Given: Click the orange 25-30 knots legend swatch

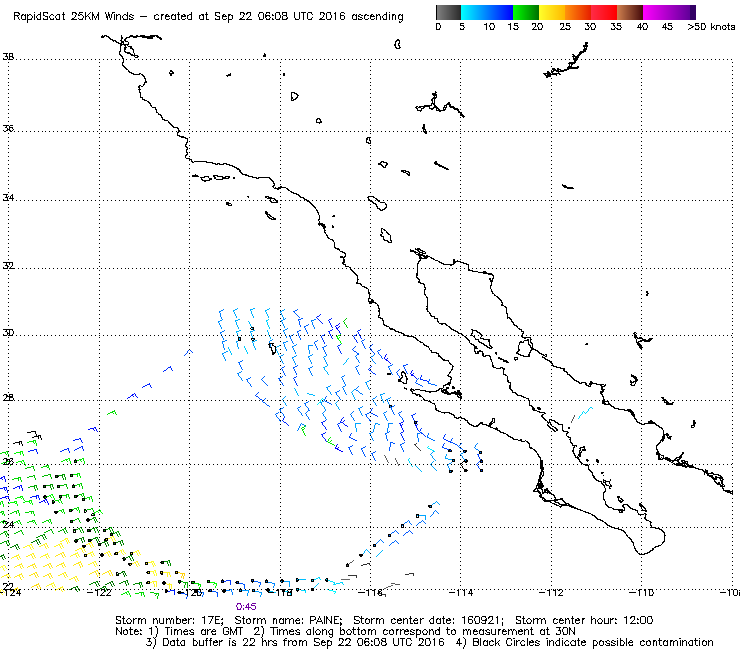Looking at the screenshot, I should point(578,12).
